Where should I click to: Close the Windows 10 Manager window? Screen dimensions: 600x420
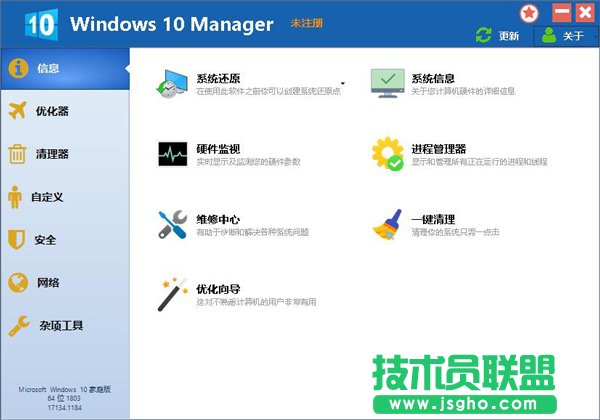(x=585, y=13)
